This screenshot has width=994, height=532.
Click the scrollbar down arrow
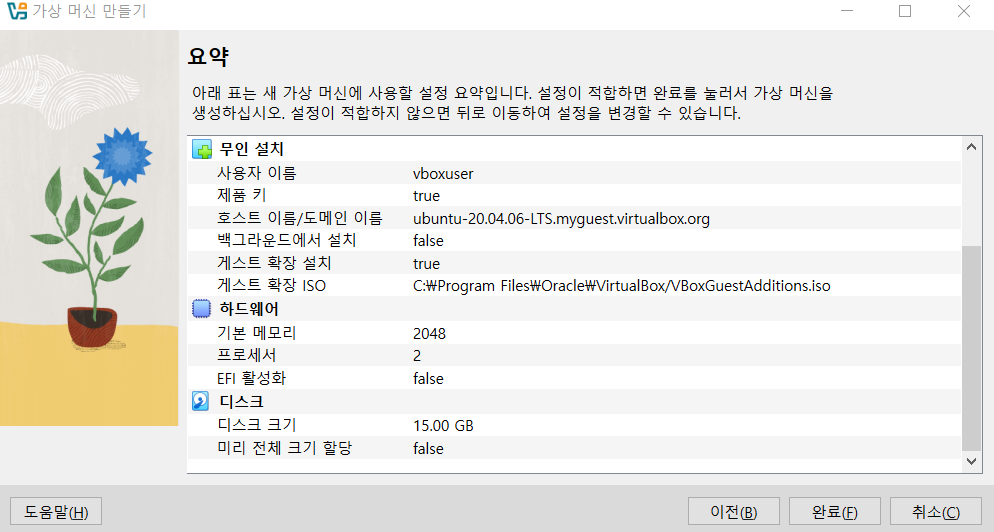pyautogui.click(x=971, y=462)
